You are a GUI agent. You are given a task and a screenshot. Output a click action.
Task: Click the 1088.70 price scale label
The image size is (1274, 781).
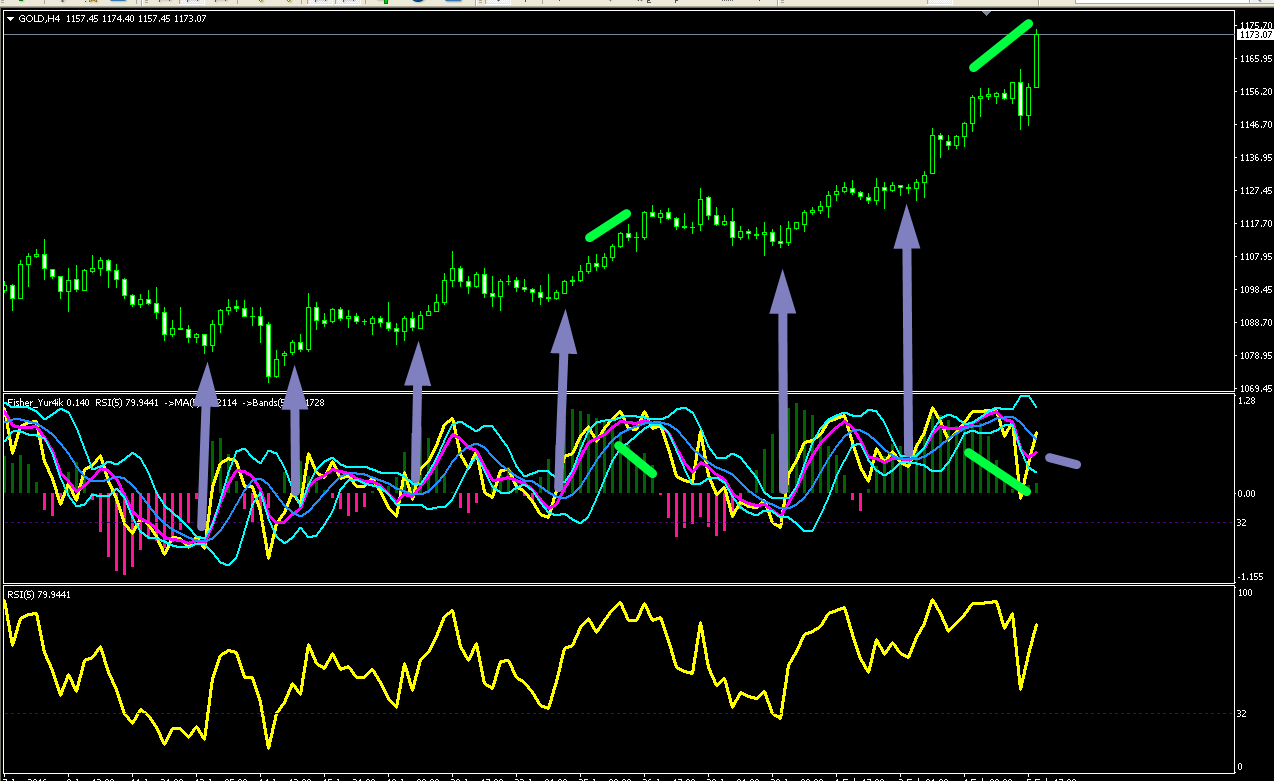click(1255, 323)
